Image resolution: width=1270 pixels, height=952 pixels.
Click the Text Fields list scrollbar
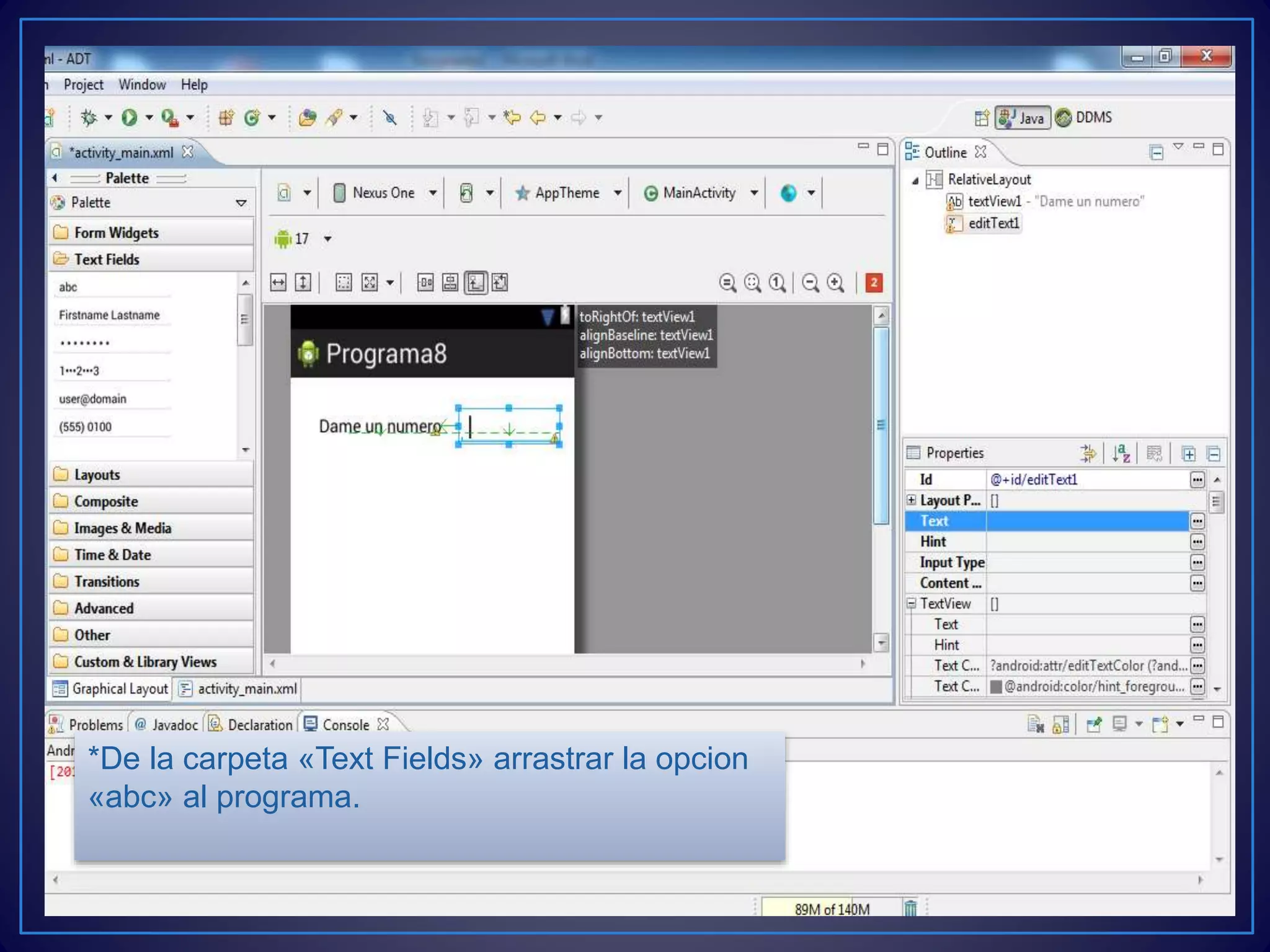point(245,319)
